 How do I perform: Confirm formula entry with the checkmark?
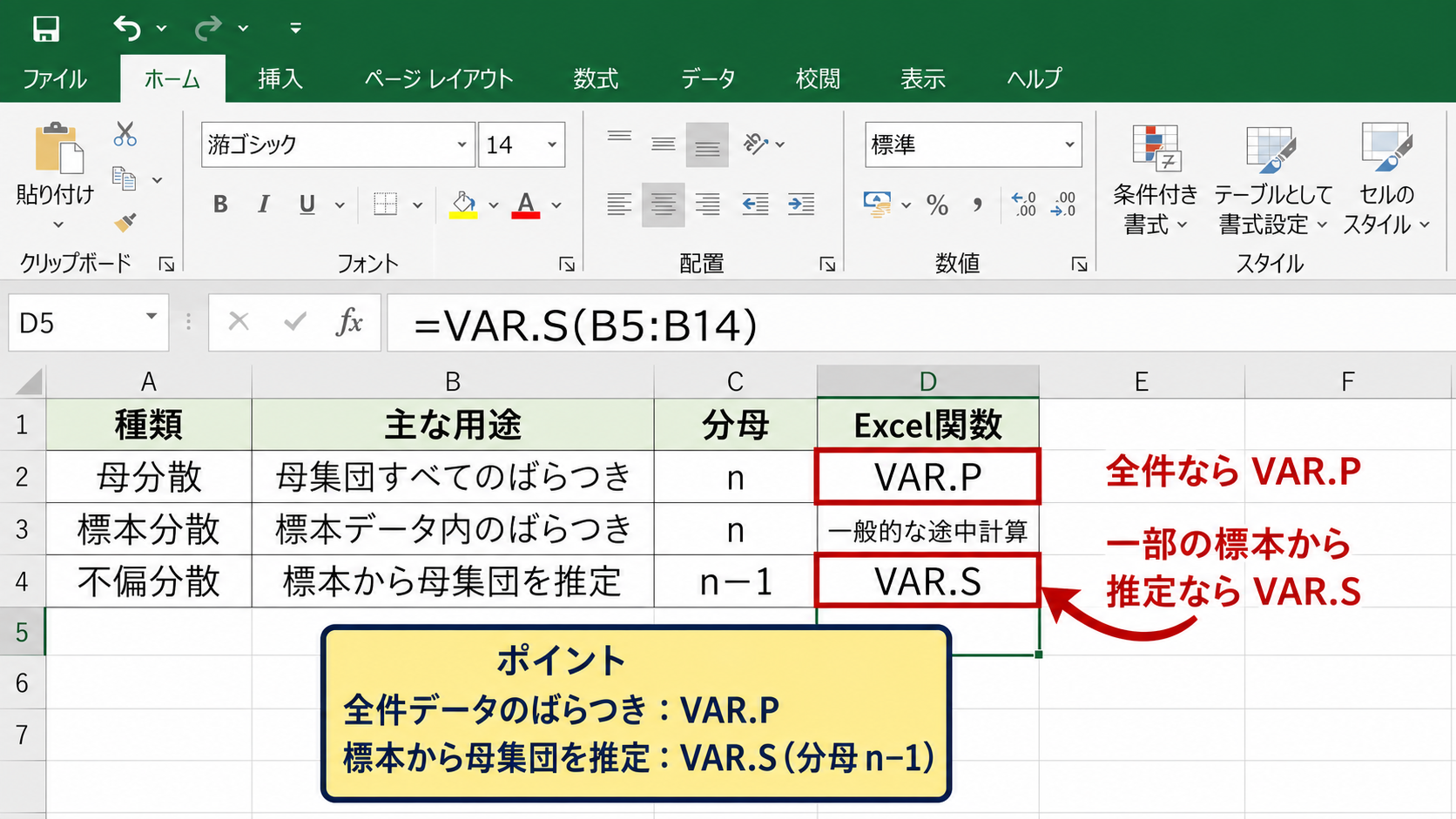coord(295,322)
